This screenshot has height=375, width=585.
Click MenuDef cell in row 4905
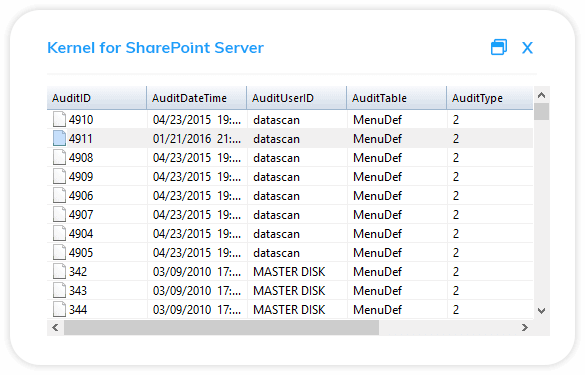point(397,253)
